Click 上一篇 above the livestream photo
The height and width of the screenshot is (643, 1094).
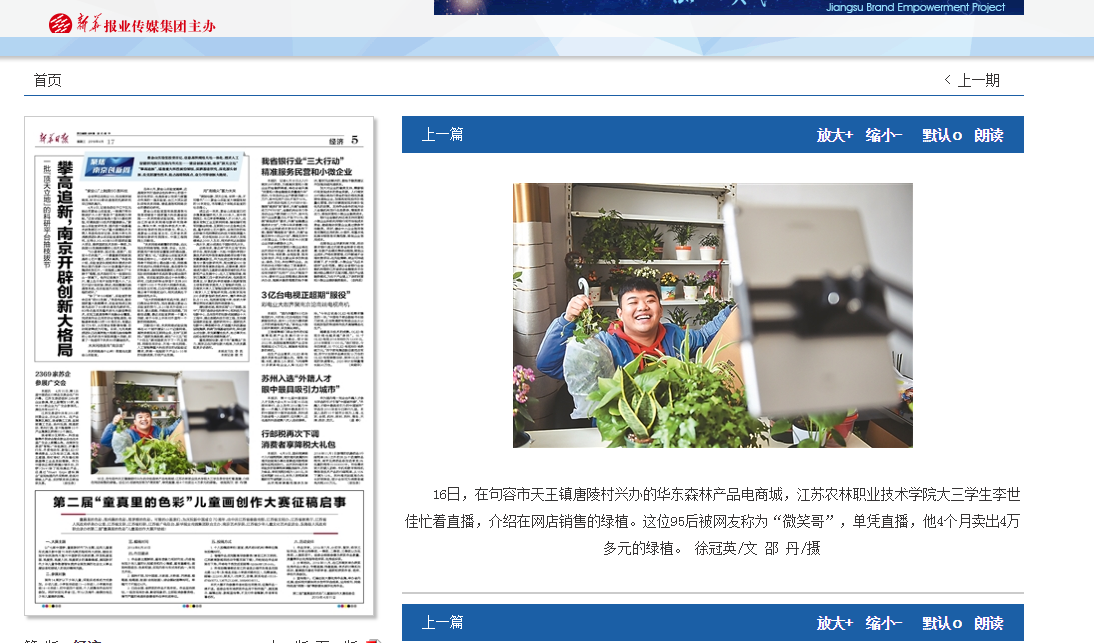pyautogui.click(x=442, y=135)
